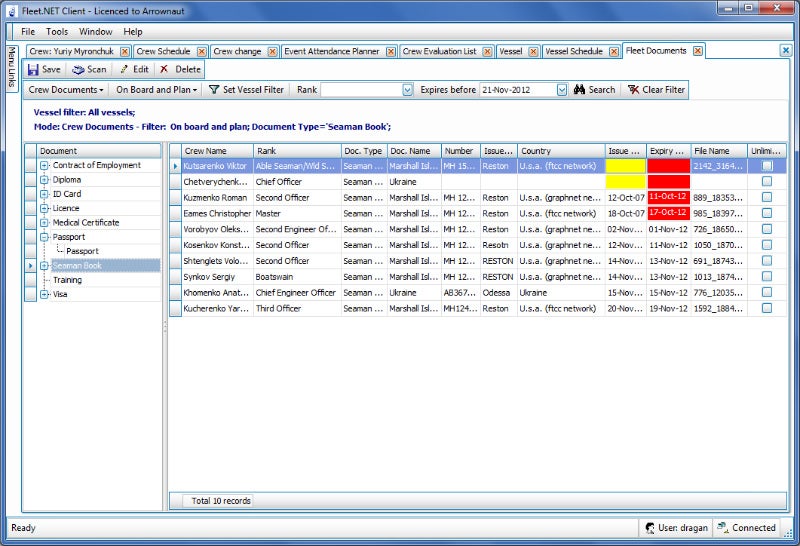Click the Search binoculars icon
This screenshot has width=800, height=546.
click(x=578, y=90)
